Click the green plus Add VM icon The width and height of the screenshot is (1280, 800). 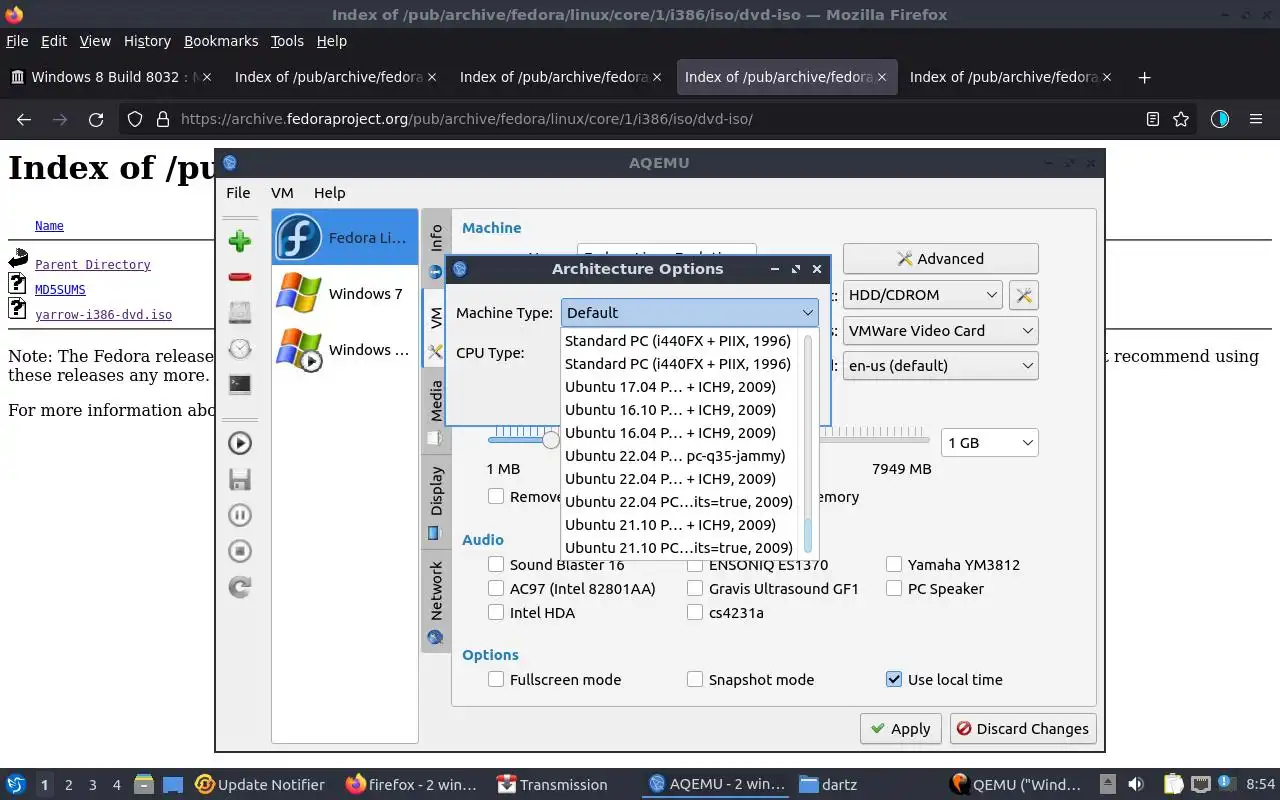point(240,241)
